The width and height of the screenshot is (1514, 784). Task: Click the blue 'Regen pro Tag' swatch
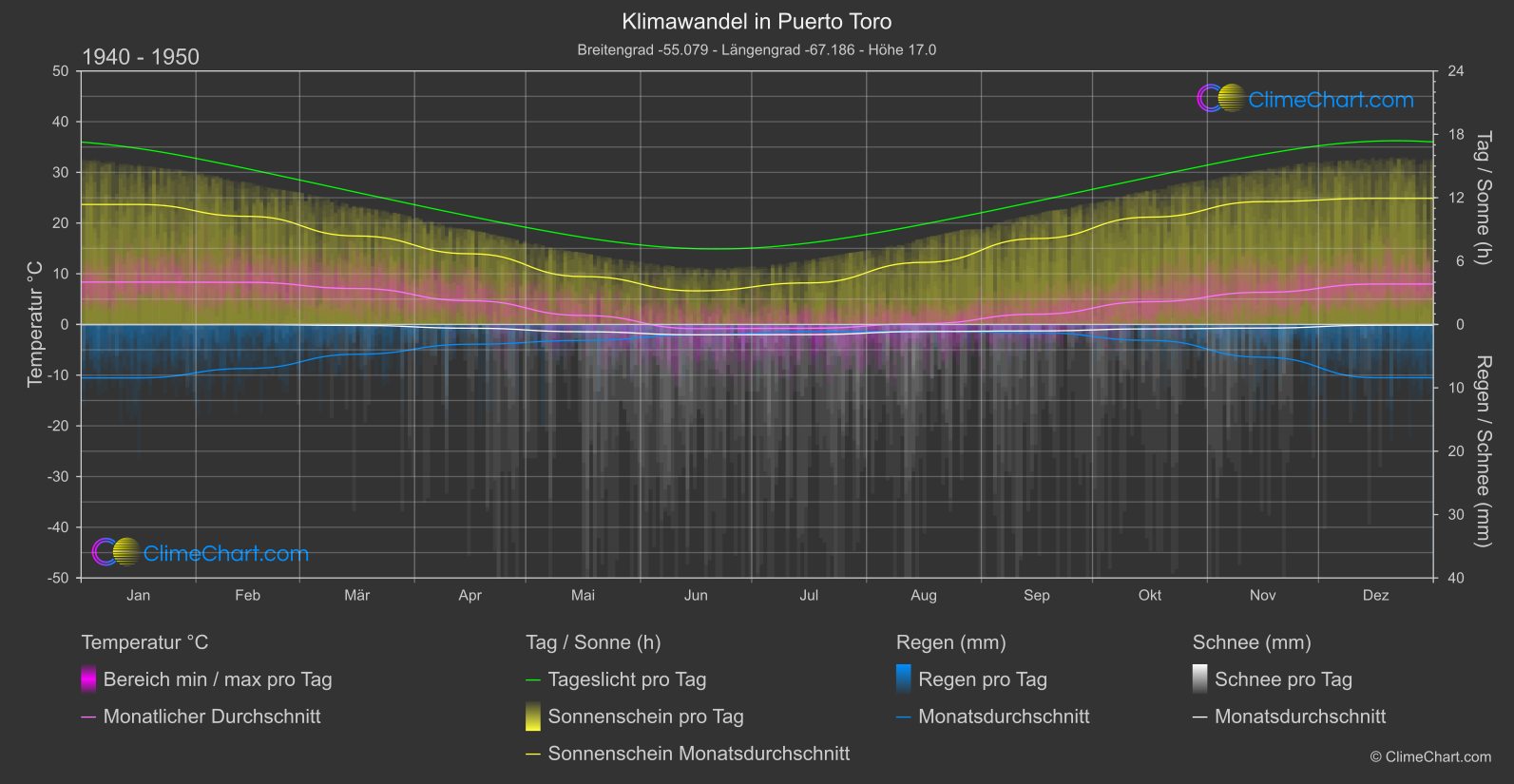(x=904, y=679)
